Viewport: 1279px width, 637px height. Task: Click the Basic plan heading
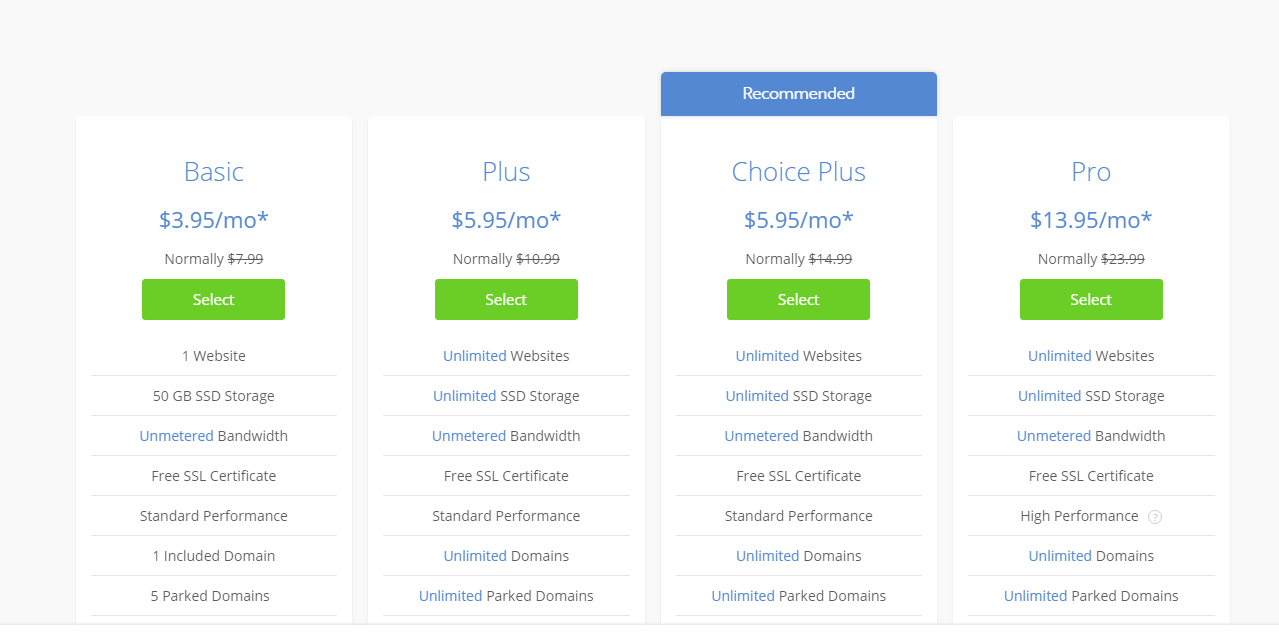pos(213,172)
